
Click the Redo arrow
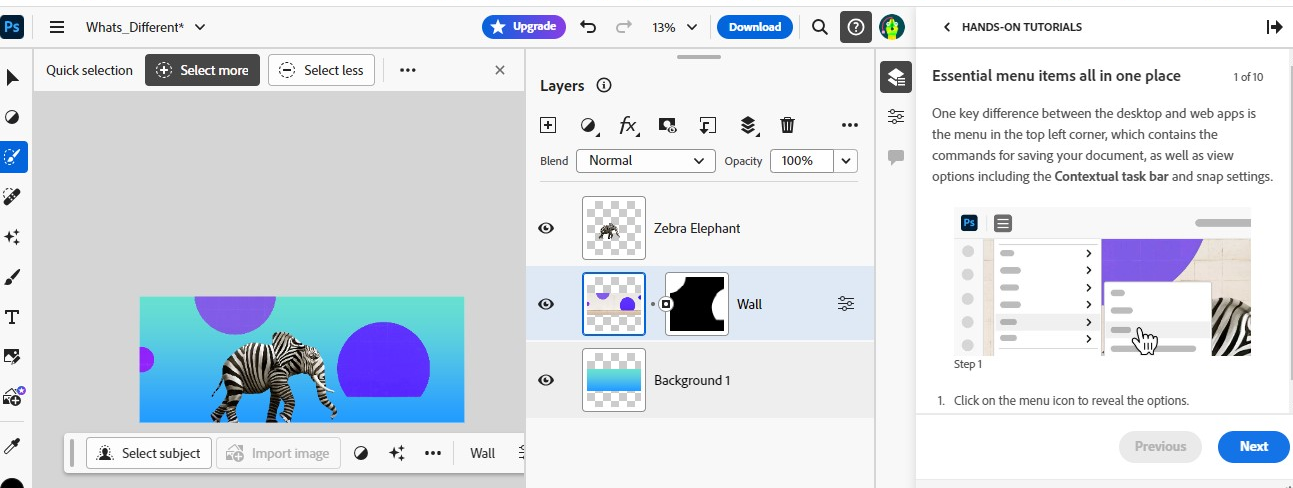(624, 27)
